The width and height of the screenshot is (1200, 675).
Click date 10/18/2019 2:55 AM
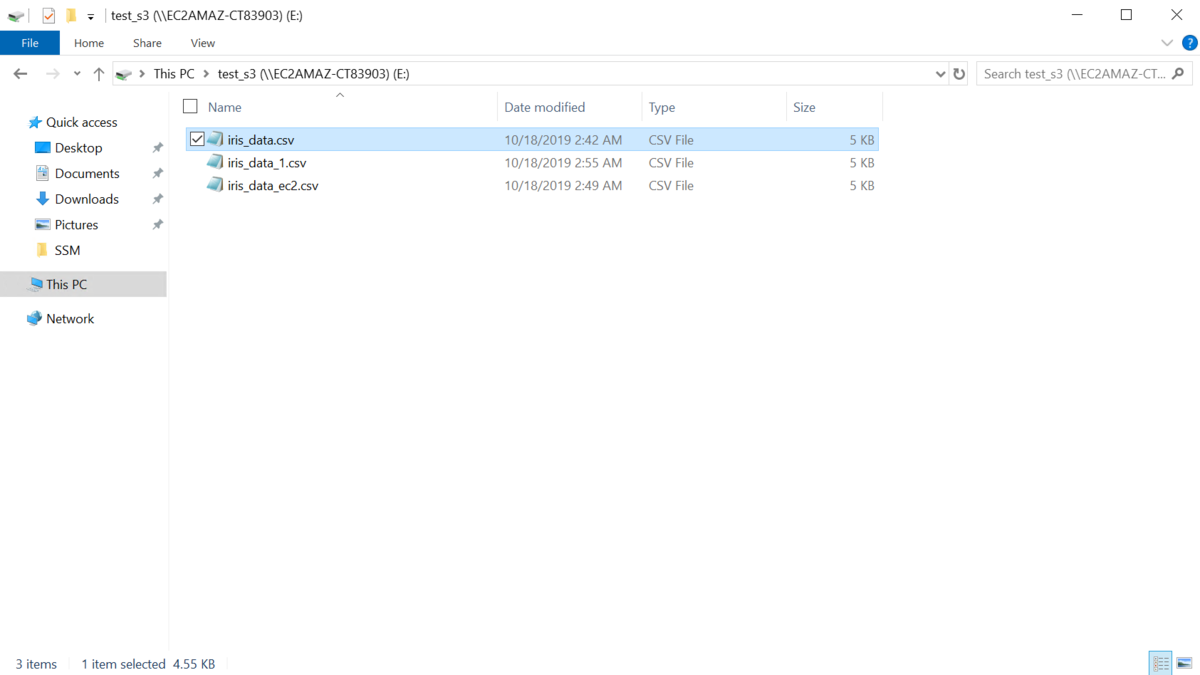point(563,163)
